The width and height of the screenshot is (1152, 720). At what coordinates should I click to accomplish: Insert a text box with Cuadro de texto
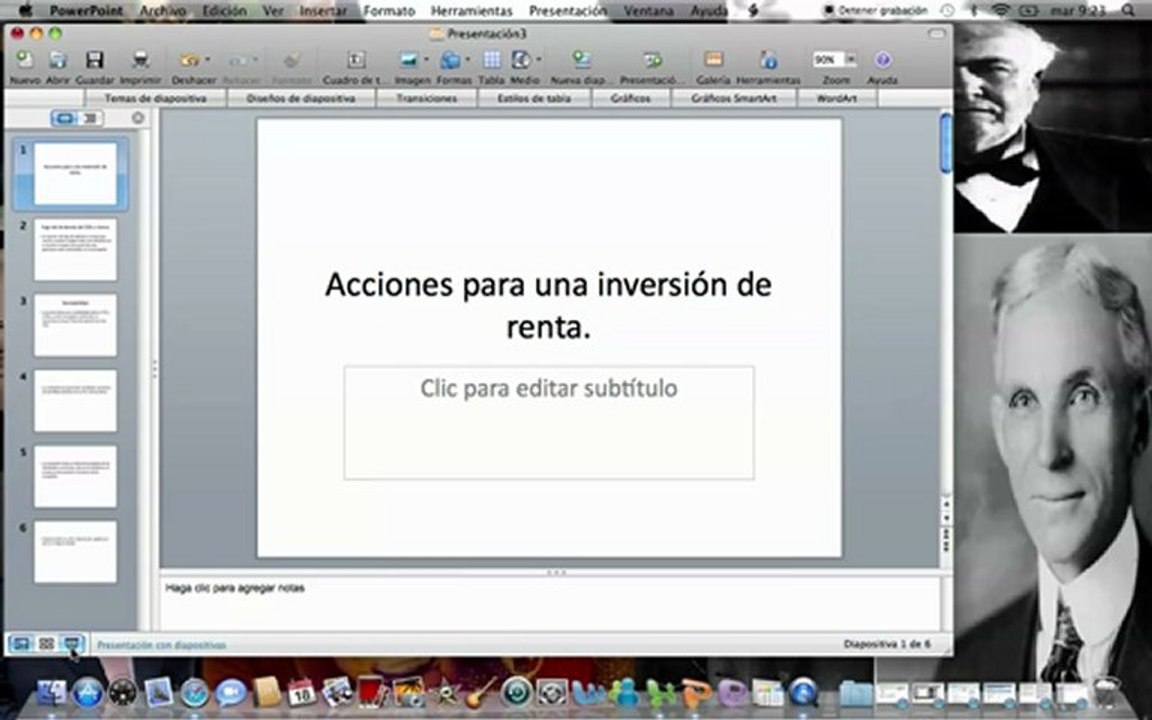(356, 60)
